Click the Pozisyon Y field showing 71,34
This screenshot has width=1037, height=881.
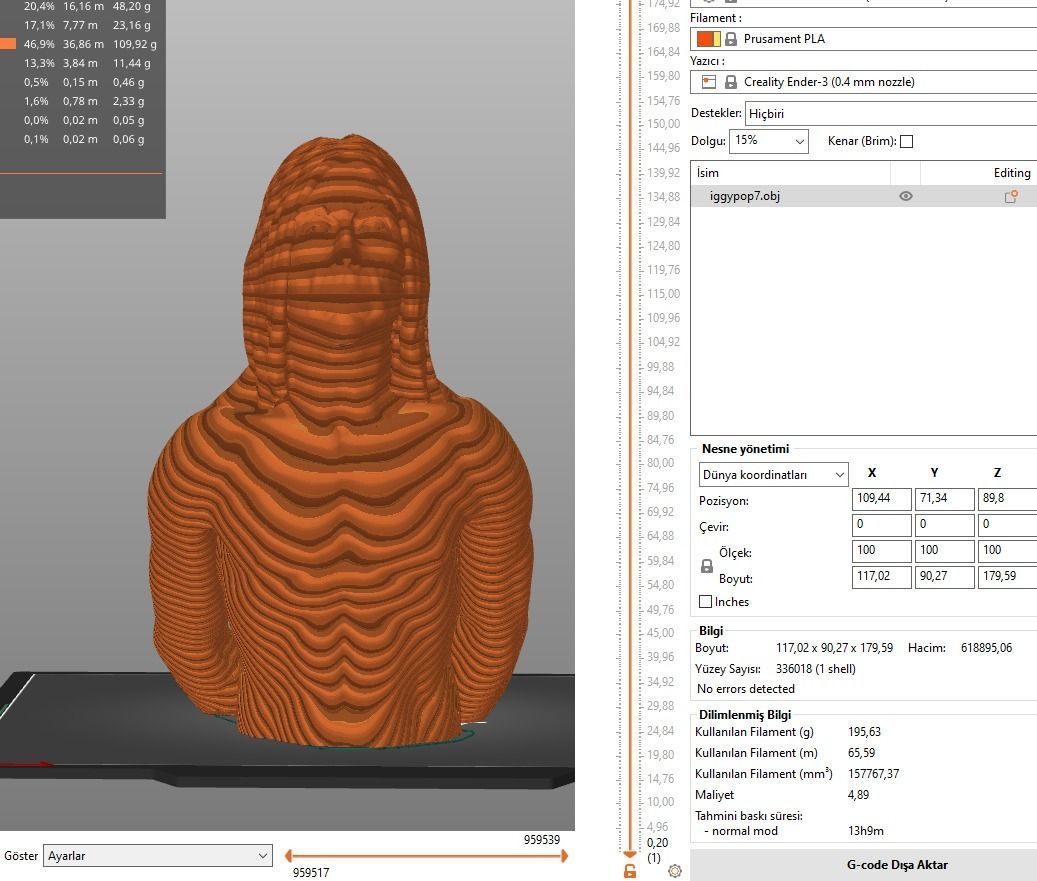(944, 499)
